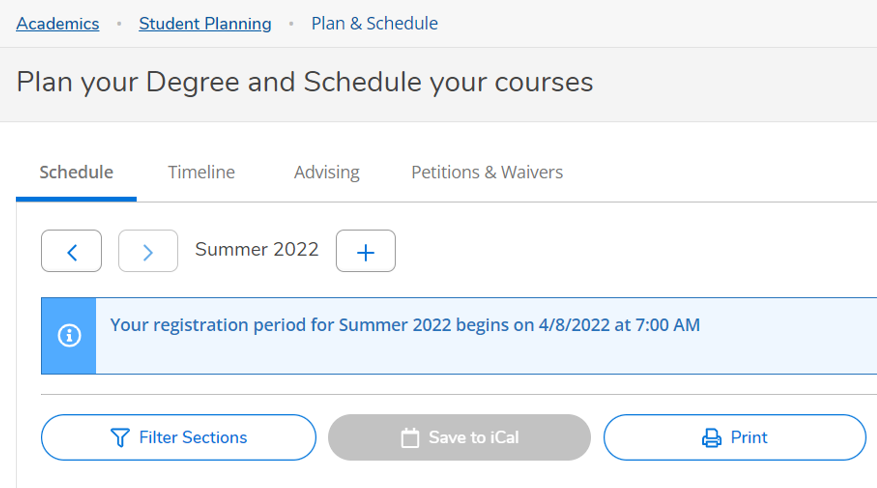Click the Summer 2022 registration period message

tap(405, 325)
